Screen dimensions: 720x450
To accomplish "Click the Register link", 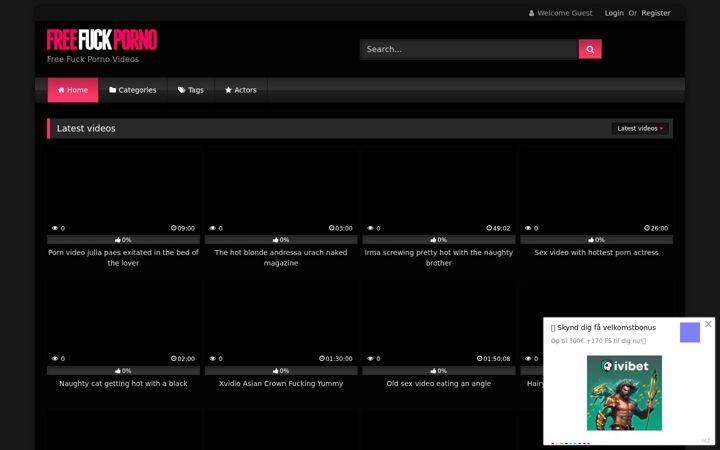I will point(656,13).
